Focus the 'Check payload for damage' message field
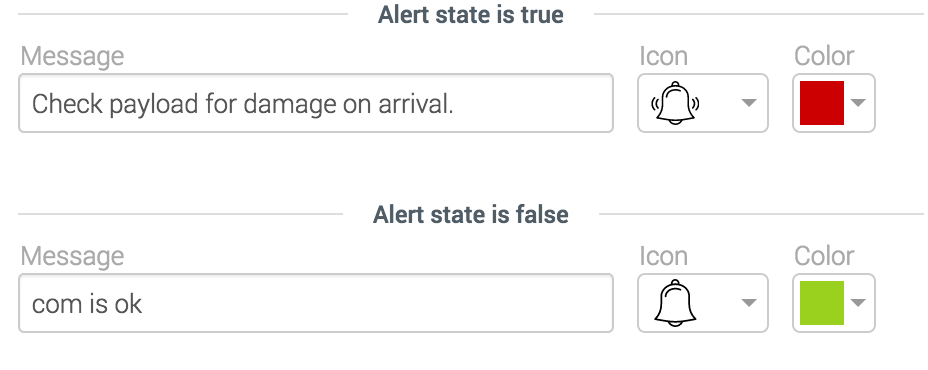Viewport: 928px width, 370px height. 316,103
